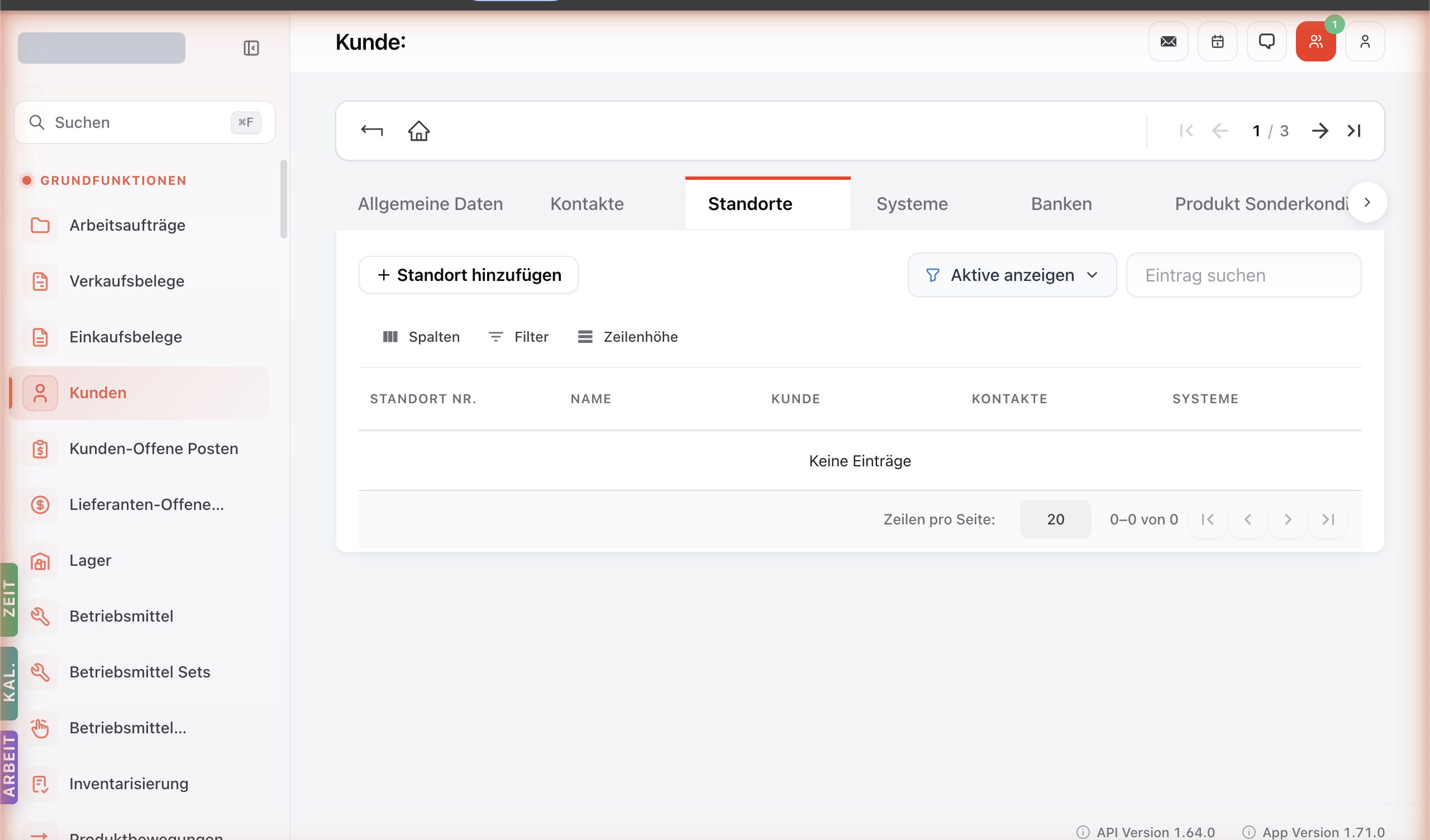Click the sidebar vertical scrollbar
The width and height of the screenshot is (1430, 840).
pyautogui.click(x=283, y=199)
